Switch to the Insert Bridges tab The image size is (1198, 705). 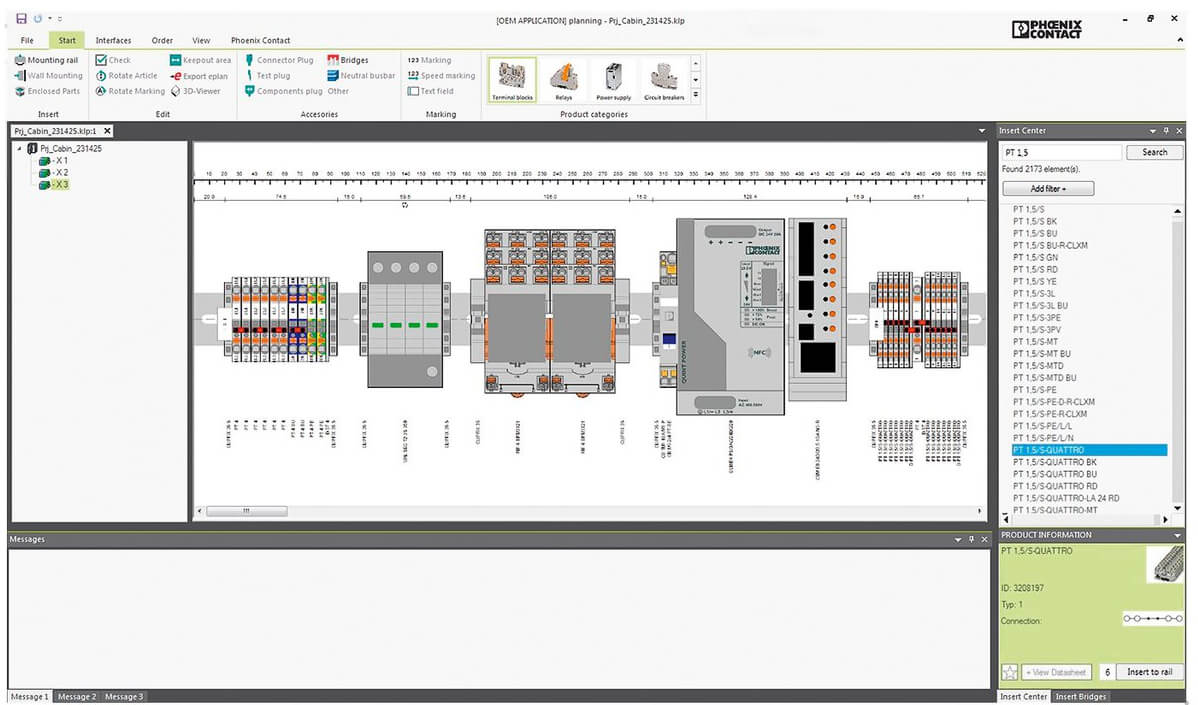(x=1081, y=696)
